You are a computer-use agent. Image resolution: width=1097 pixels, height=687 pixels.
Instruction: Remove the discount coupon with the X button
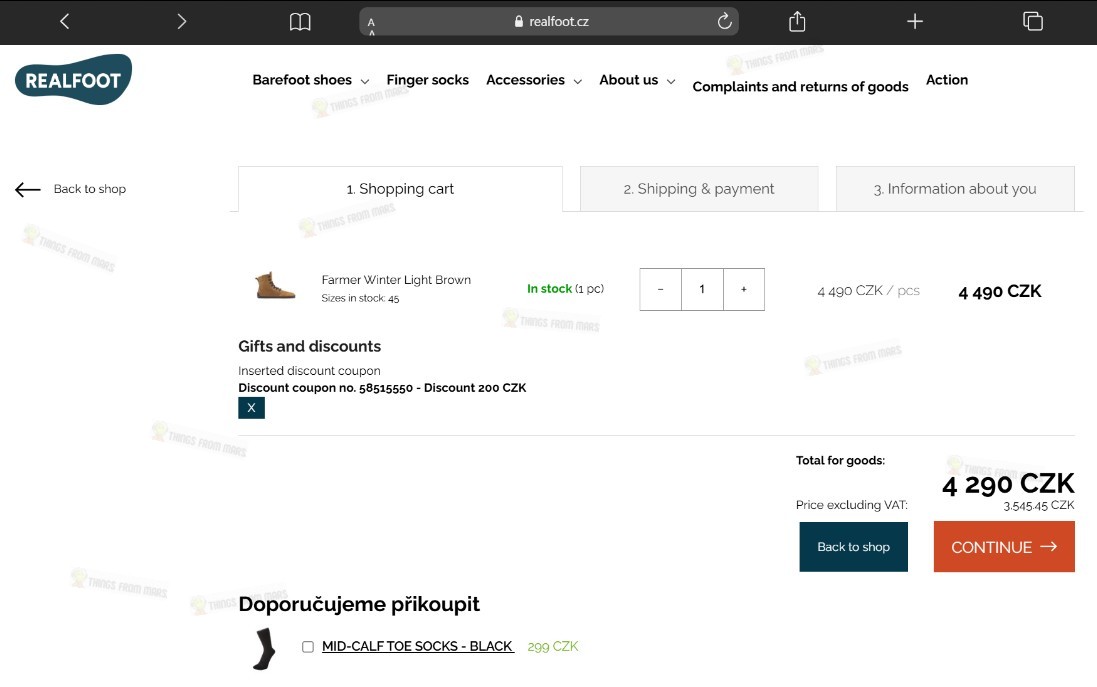pos(251,408)
